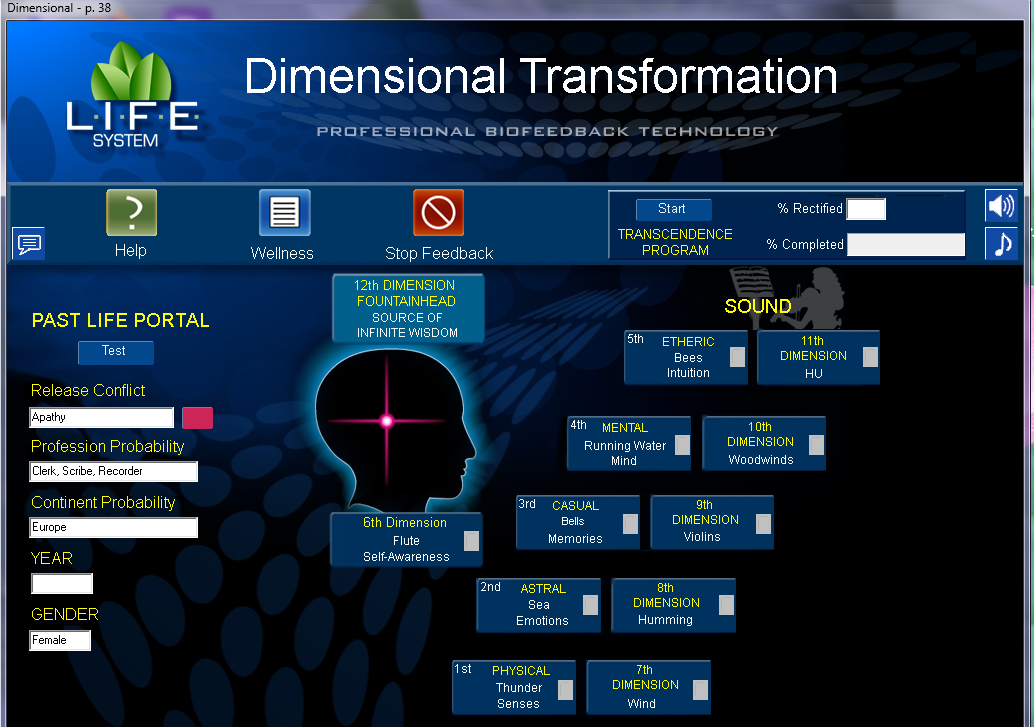Start the Transcendence Program

tap(673, 209)
